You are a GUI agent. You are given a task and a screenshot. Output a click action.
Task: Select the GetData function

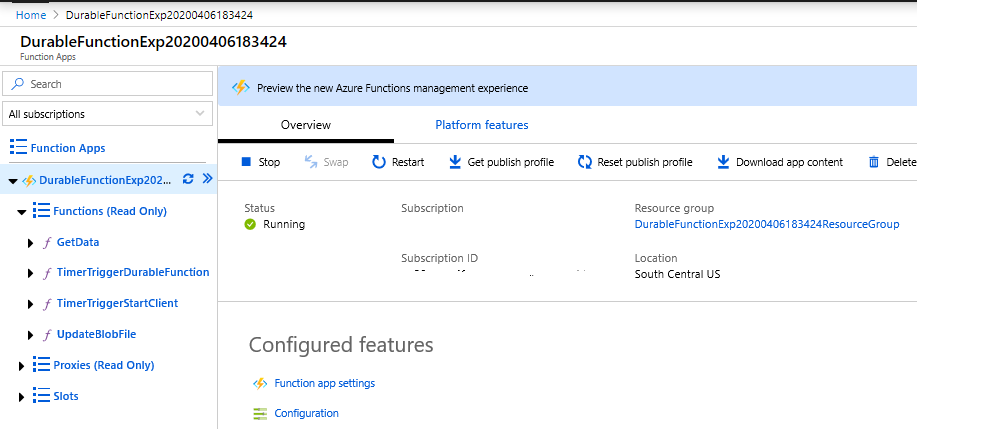[x=78, y=242]
